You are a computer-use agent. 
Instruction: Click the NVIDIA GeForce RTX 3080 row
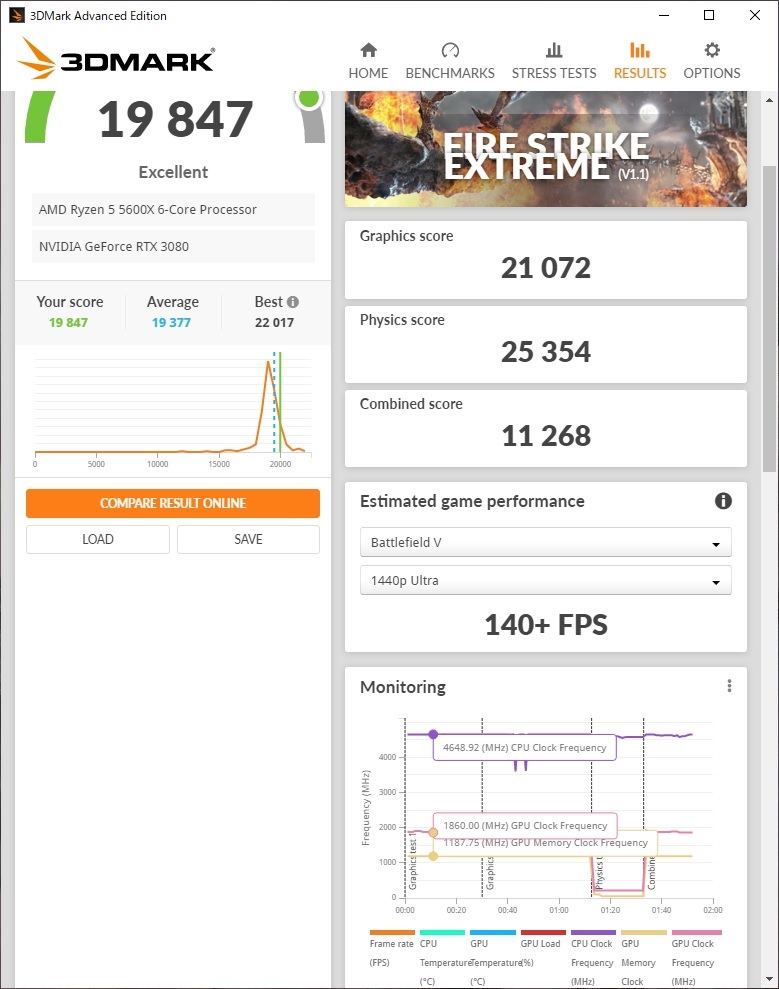coord(173,247)
